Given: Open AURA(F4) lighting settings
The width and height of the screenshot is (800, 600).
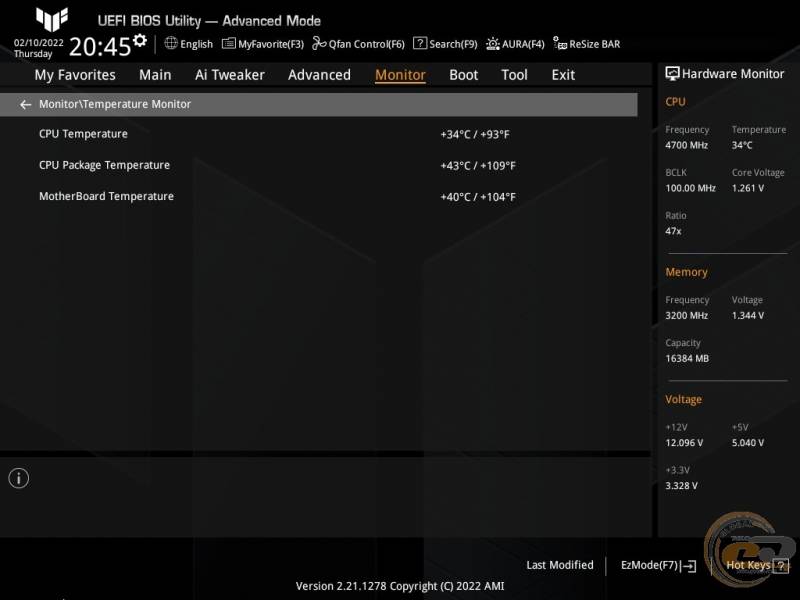Looking at the screenshot, I should point(515,44).
